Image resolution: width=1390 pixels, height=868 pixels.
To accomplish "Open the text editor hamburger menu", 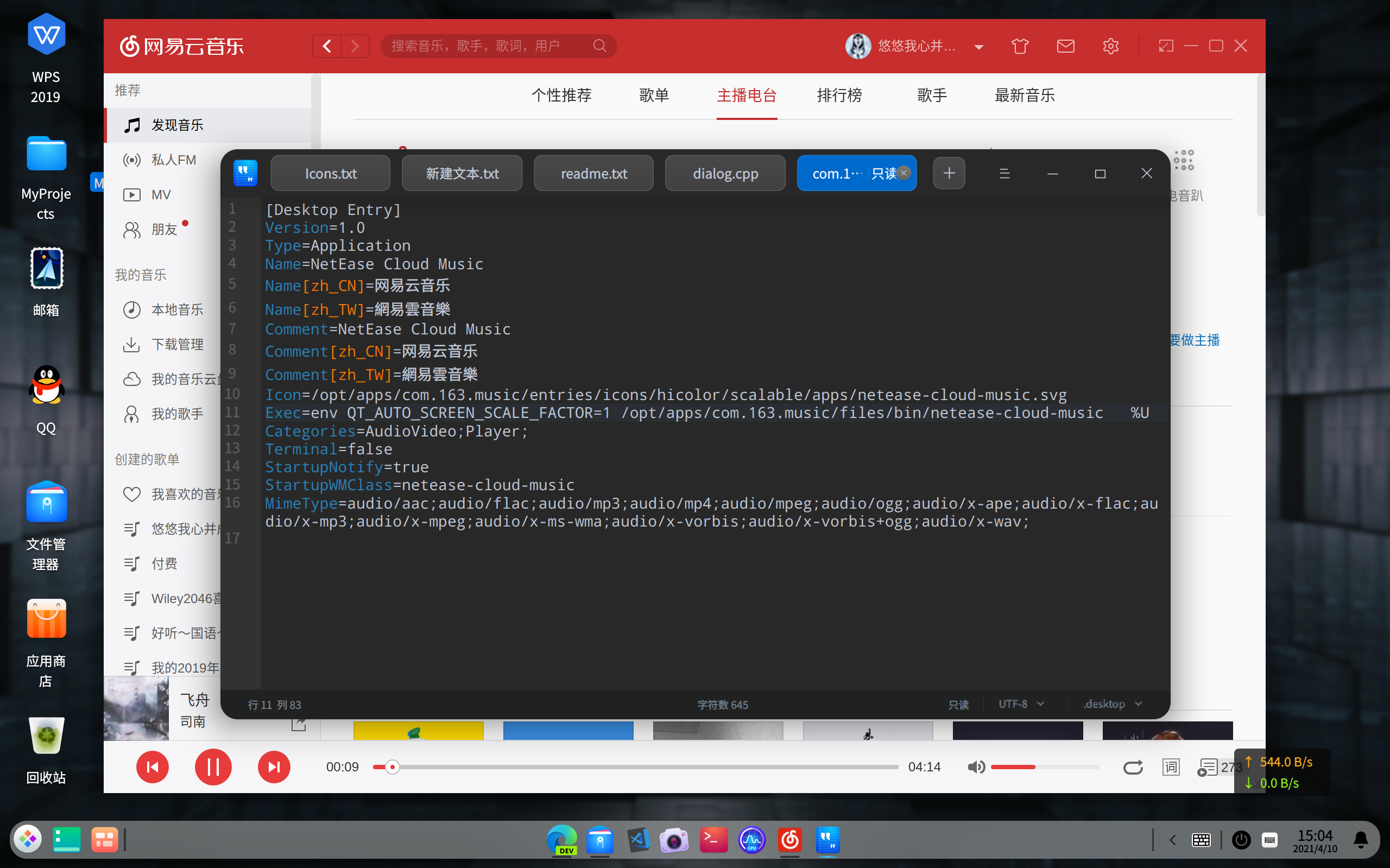I will [x=1004, y=173].
